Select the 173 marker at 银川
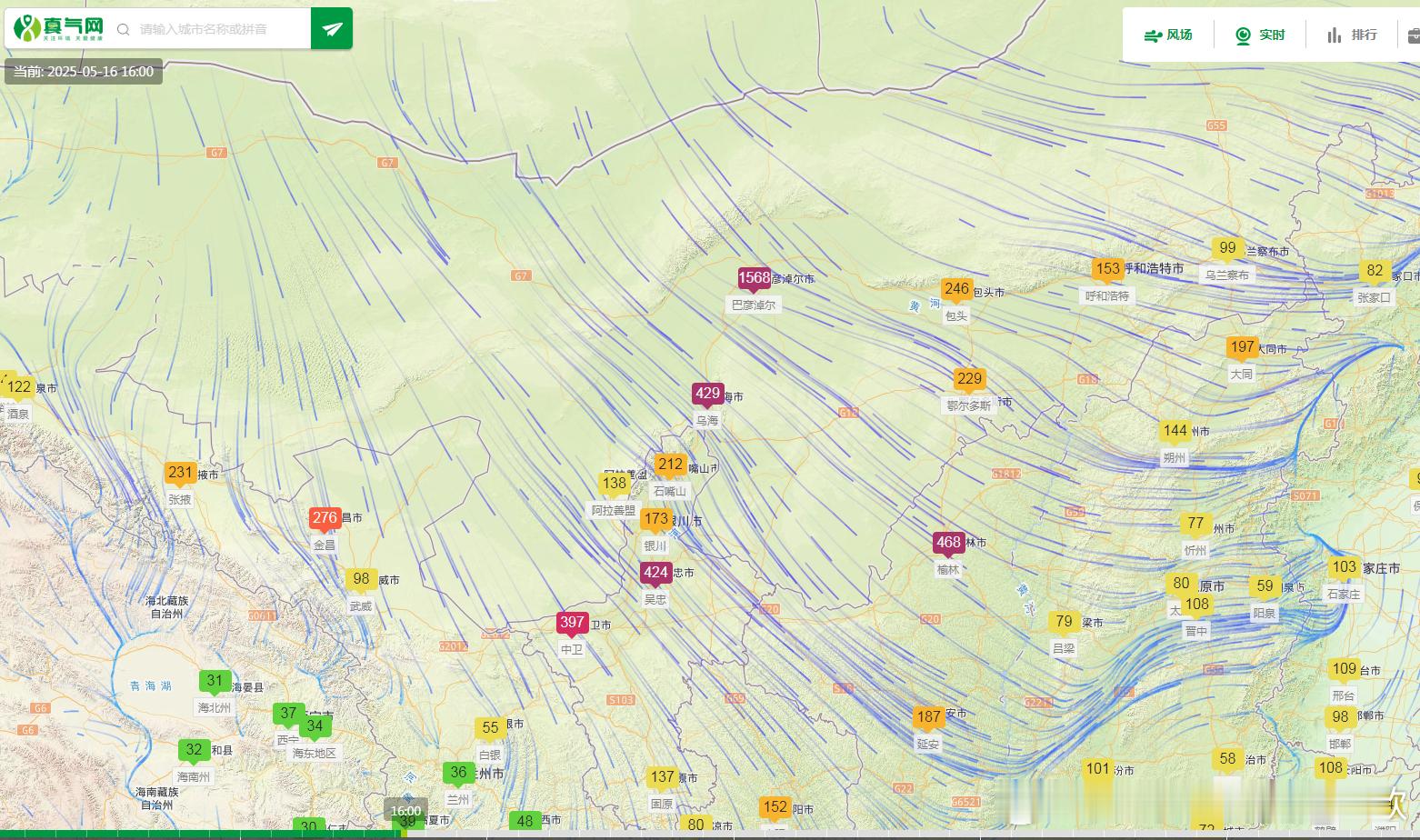 point(655,519)
